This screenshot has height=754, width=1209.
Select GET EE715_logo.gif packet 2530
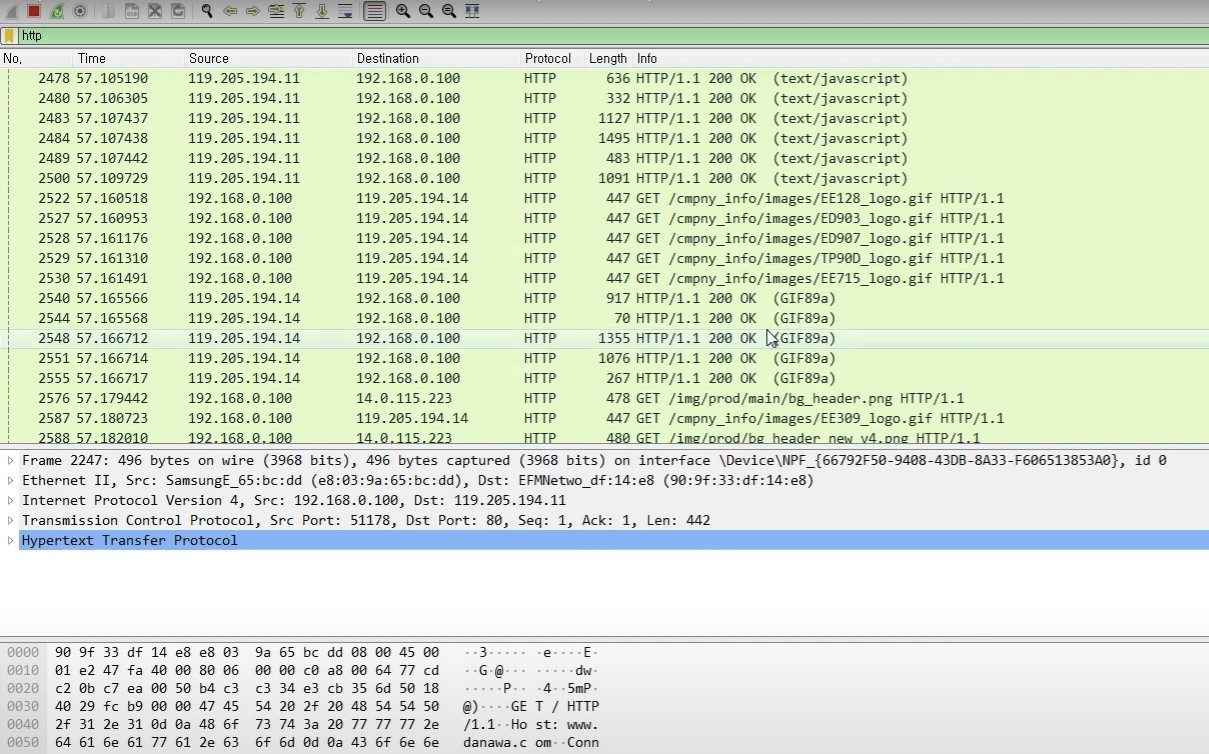(604, 278)
